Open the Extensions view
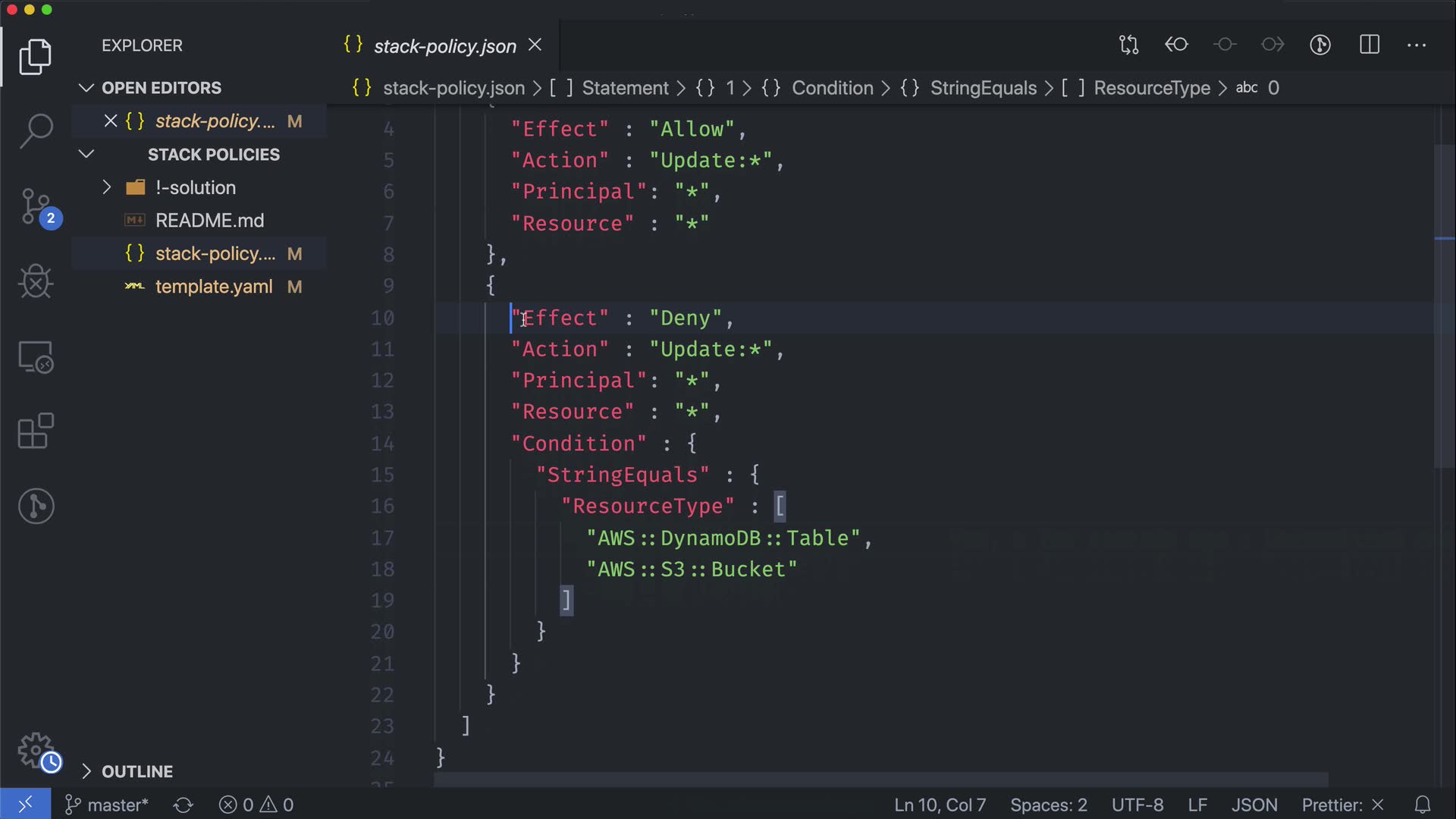The width and height of the screenshot is (1456, 819). coord(36,431)
